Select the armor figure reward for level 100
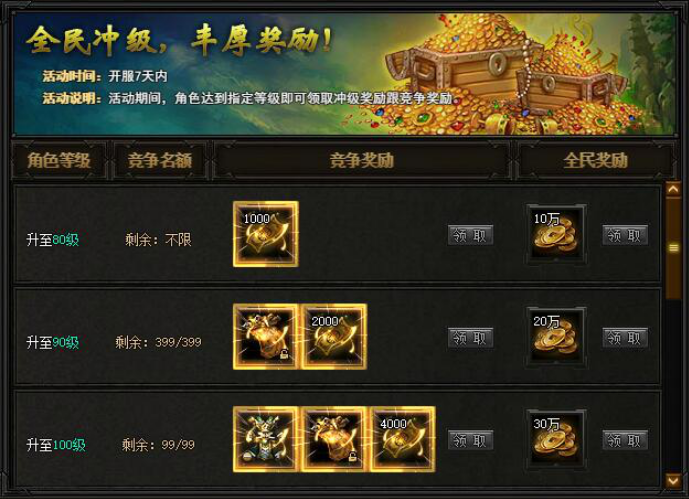This screenshot has width=689, height=499. [x=266, y=439]
